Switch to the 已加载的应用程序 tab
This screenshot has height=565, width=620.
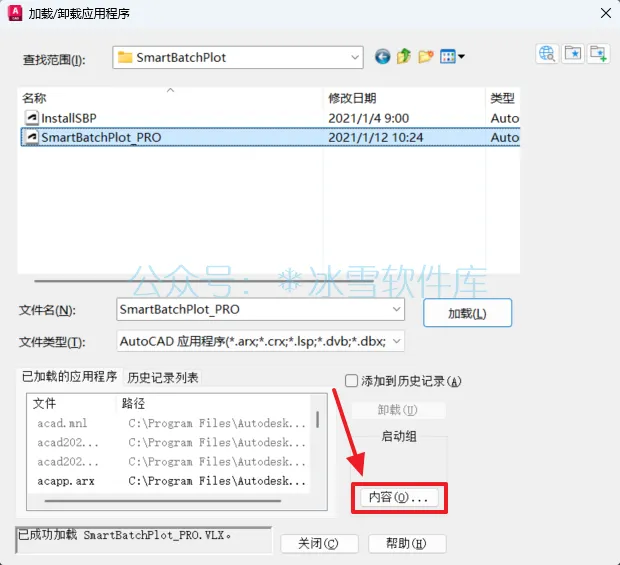(x=69, y=376)
